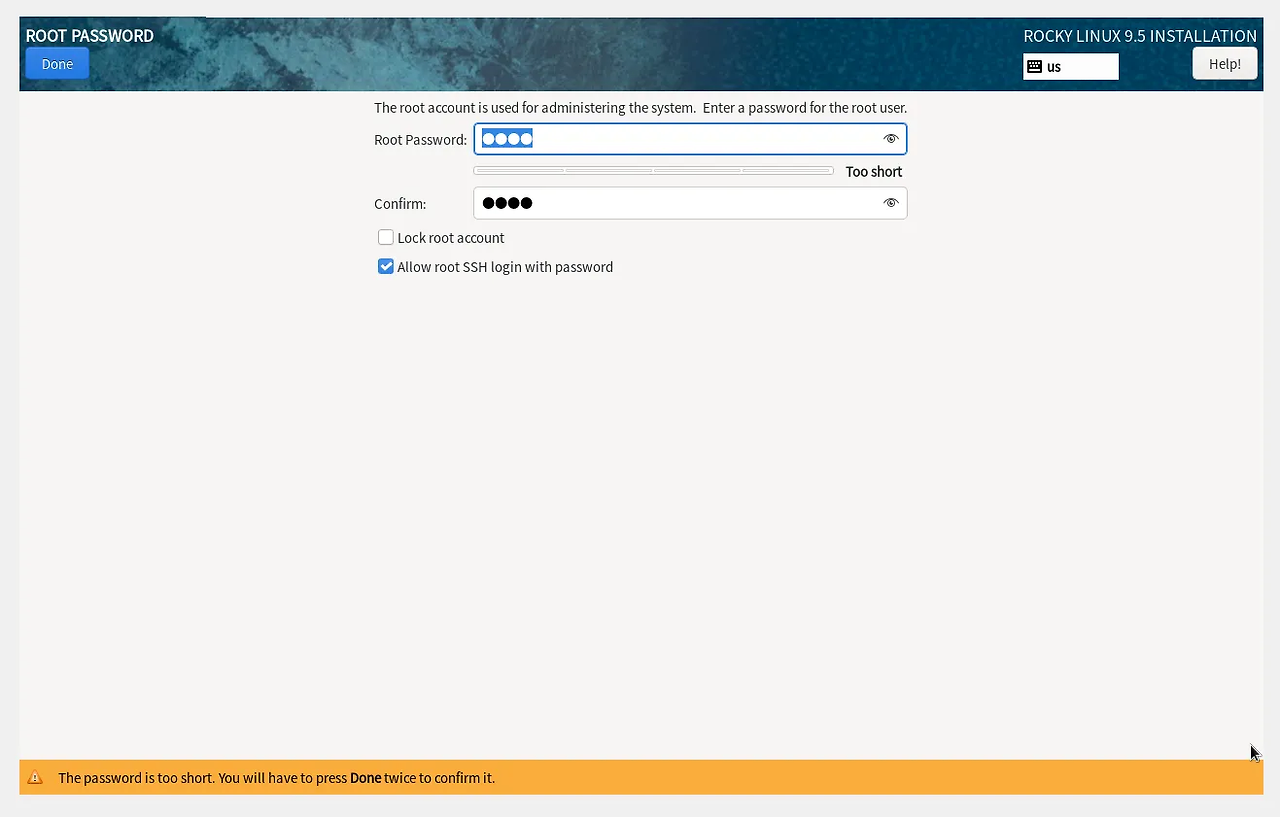Select the us keyboard layout indicator

click(1071, 67)
